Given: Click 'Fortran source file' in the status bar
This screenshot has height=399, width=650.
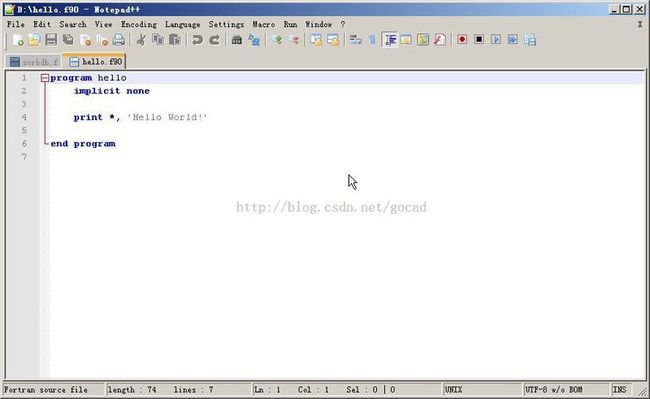Looking at the screenshot, I should point(46,390).
